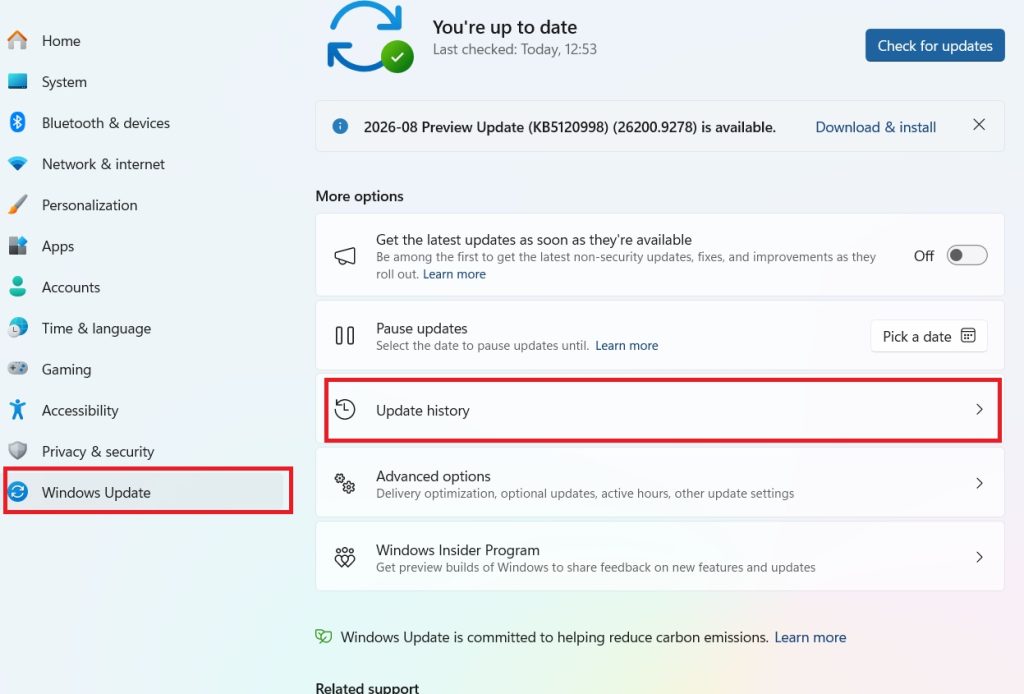Click the Windows Update sync icon in sidebar
Viewport: 1024px width, 694px height.
click(x=18, y=492)
